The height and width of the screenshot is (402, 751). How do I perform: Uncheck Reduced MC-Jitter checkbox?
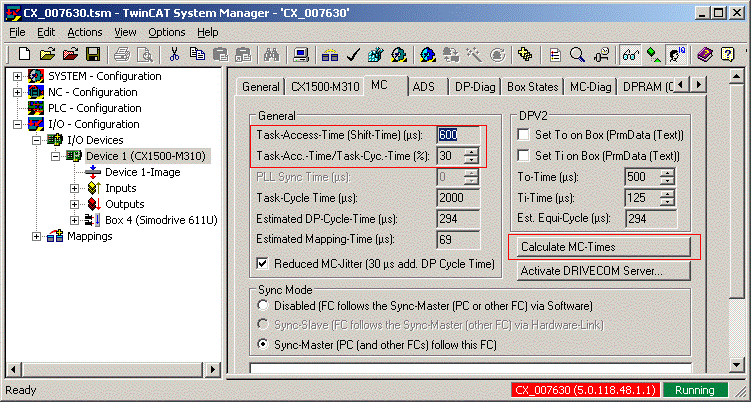[262, 264]
